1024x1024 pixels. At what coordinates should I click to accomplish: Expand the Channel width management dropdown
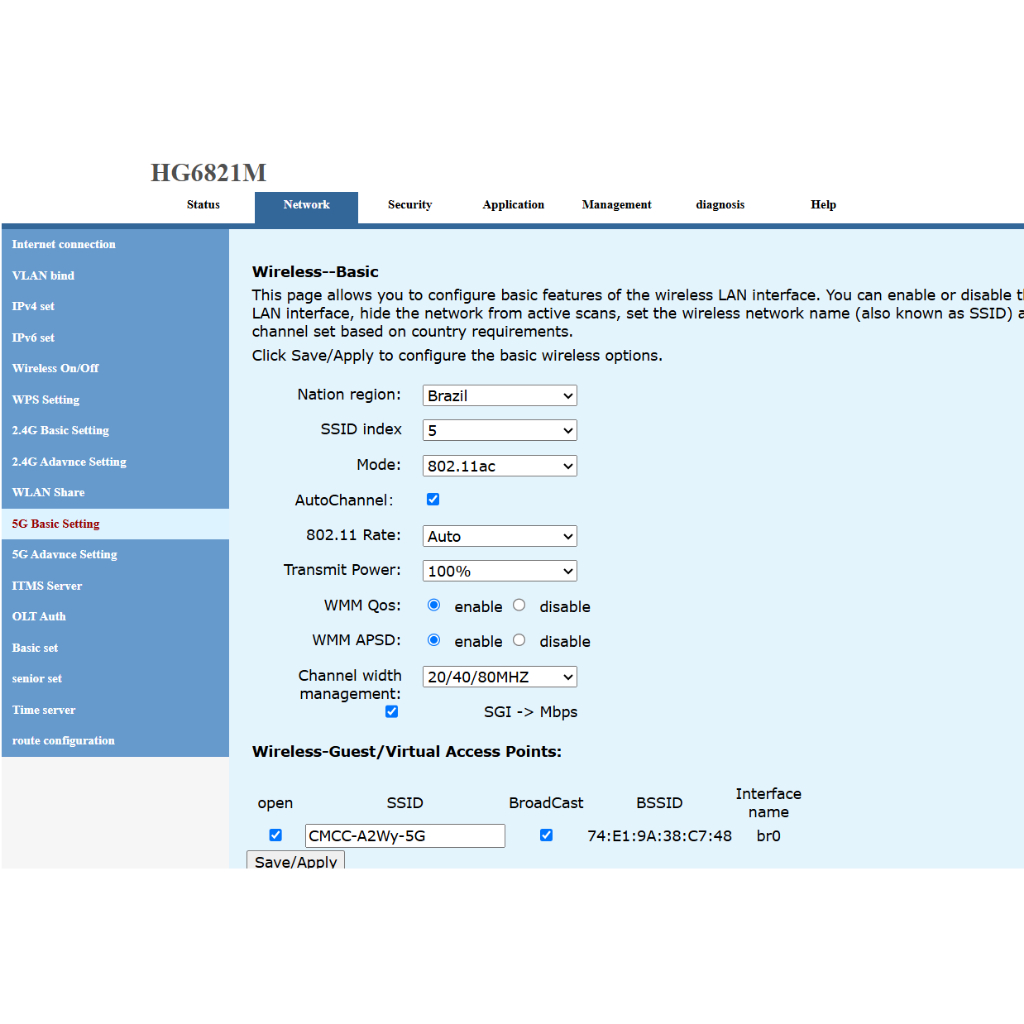click(x=499, y=677)
